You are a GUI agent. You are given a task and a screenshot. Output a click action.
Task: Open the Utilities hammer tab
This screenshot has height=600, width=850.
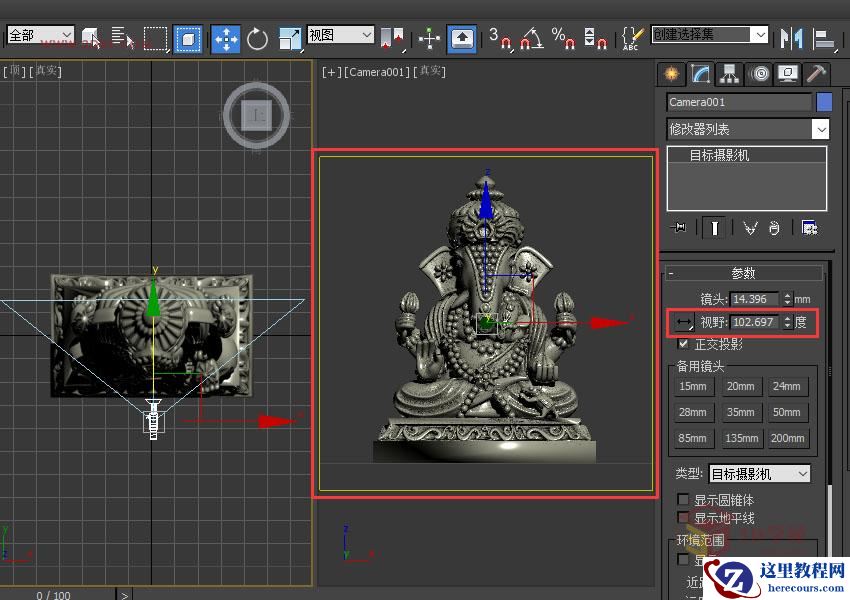click(x=817, y=74)
